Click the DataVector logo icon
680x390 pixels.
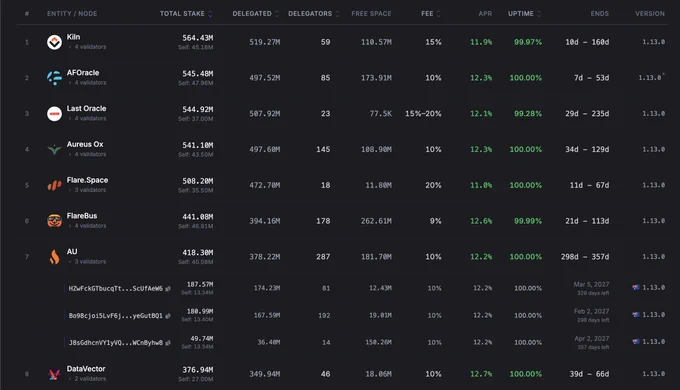[x=54, y=374]
